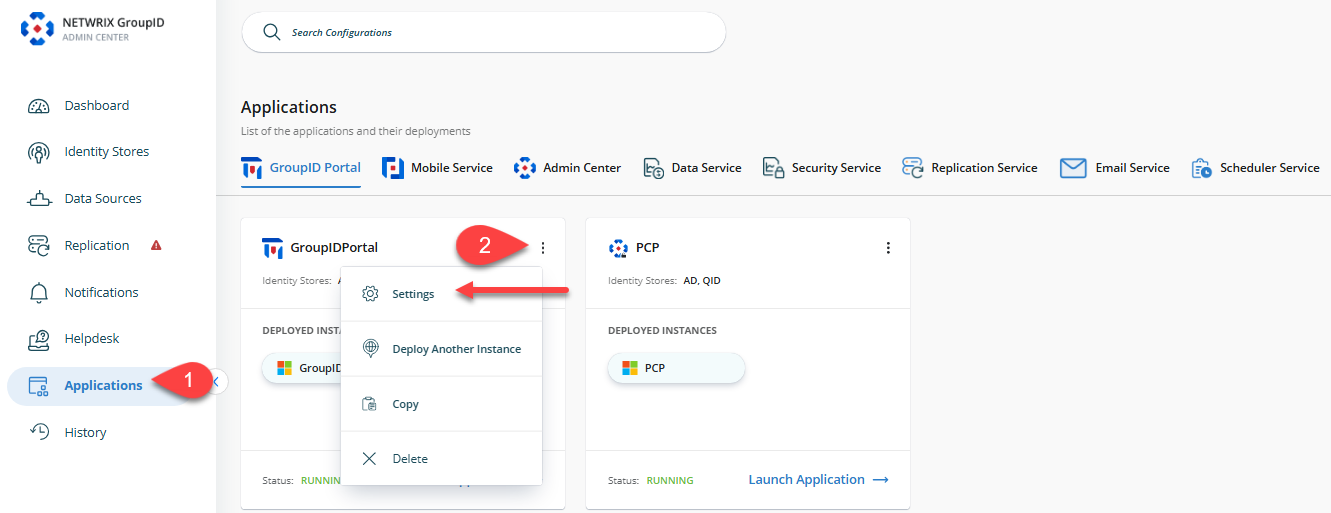Switch to the Data Service tab
Viewport: 1331px width, 513px height.
[693, 168]
